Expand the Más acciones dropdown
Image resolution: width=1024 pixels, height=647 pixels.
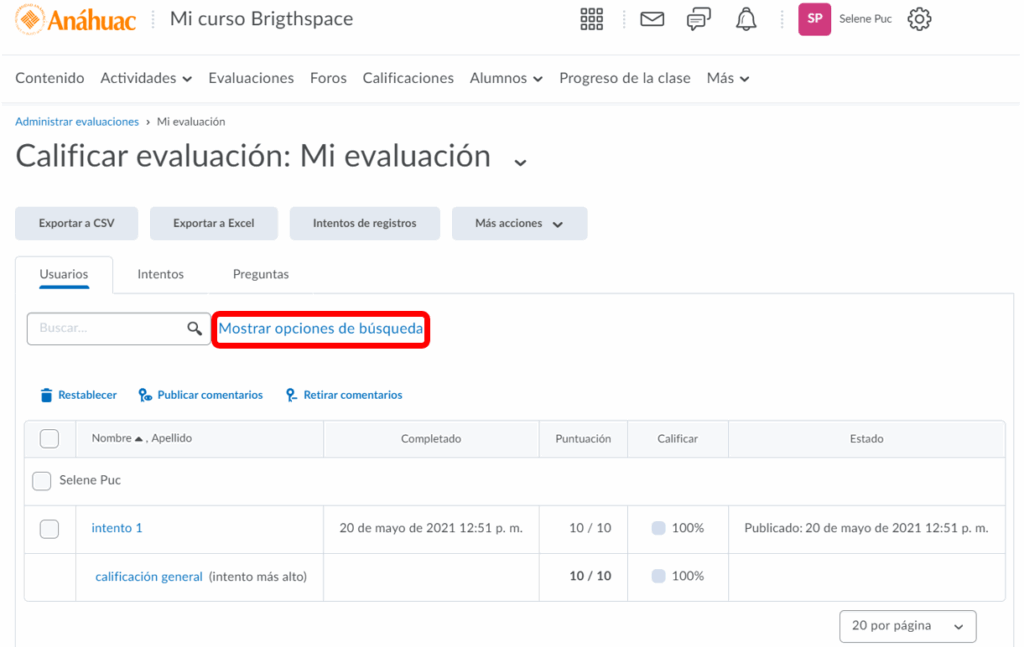[519, 224]
